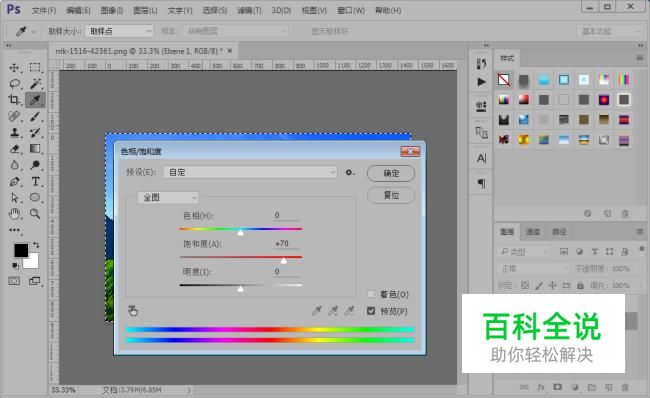Click the 复位 Reset button
The height and width of the screenshot is (398, 650).
click(391, 195)
